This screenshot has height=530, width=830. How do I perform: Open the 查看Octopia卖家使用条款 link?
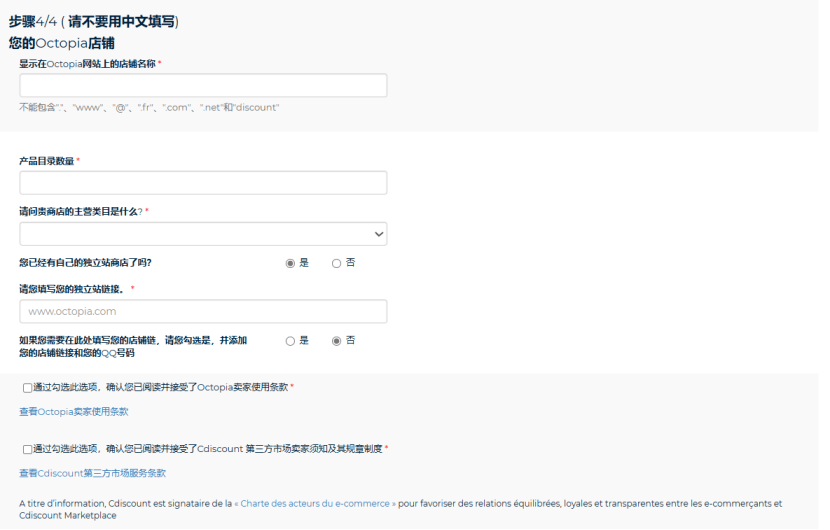[x=74, y=411]
